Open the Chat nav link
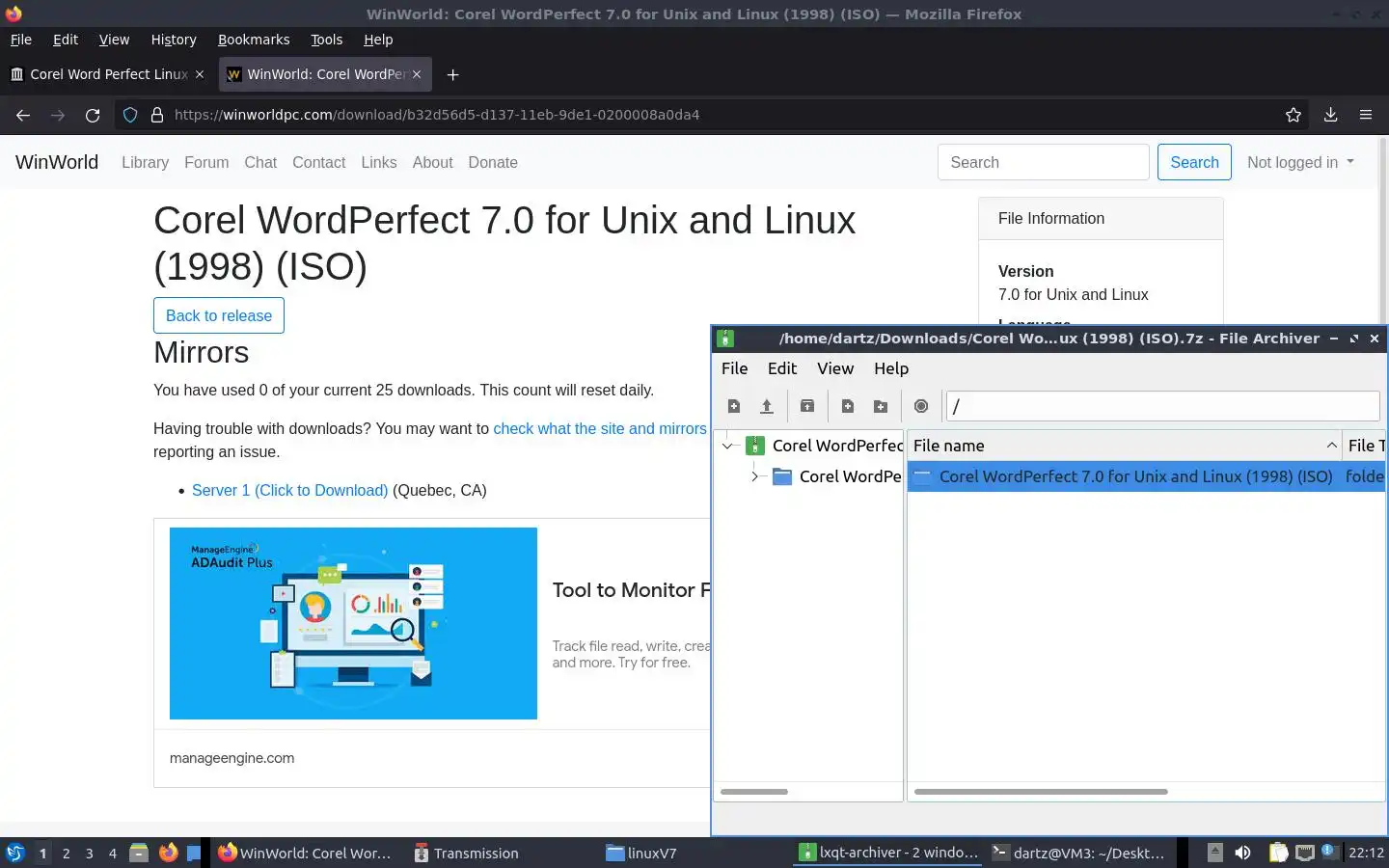1389x868 pixels. pyautogui.click(x=260, y=162)
